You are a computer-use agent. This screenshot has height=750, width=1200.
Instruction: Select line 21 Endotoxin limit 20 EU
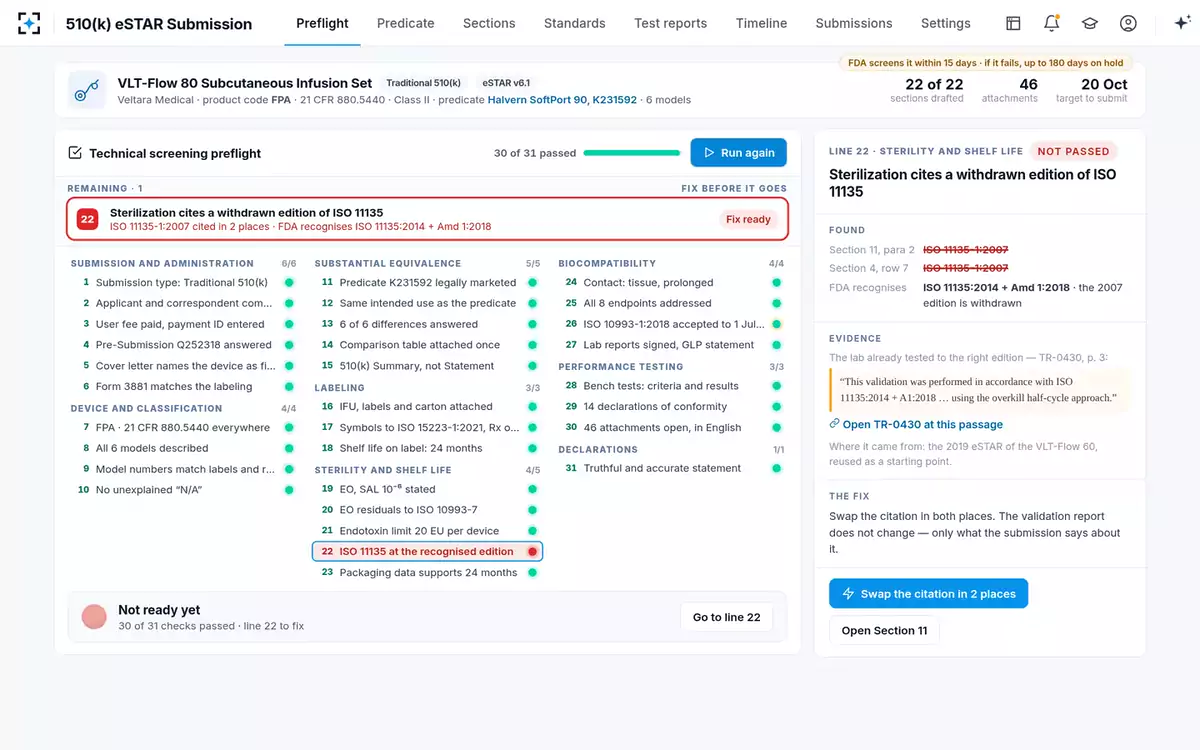427,531
